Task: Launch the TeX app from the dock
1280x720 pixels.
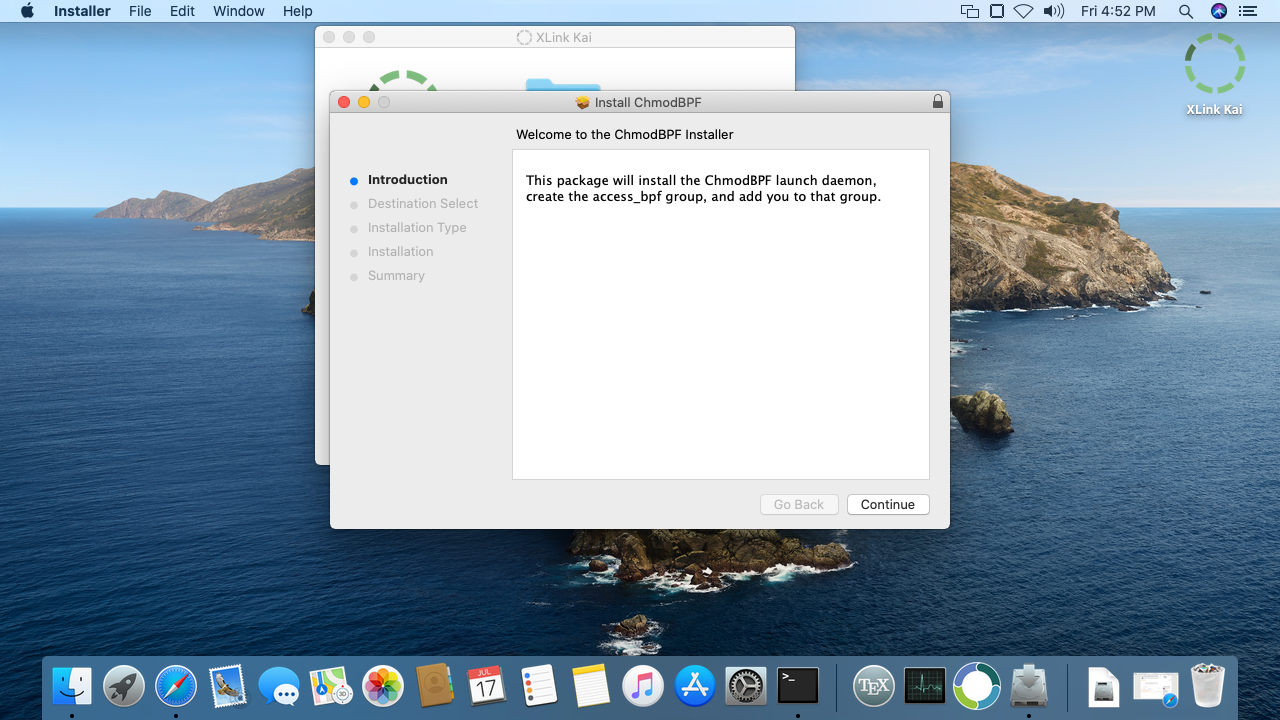Action: [872, 686]
